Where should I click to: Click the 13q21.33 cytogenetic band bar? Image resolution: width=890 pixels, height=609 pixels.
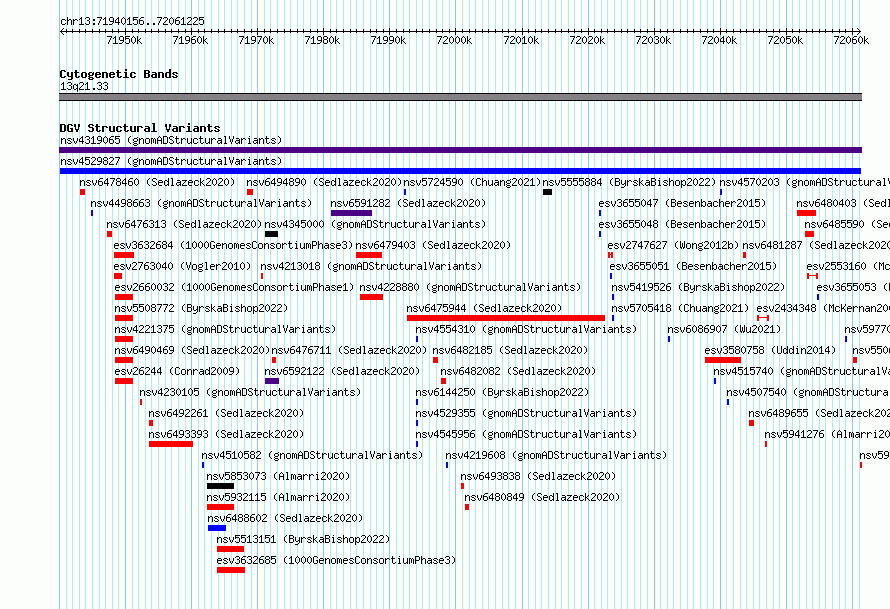click(460, 97)
